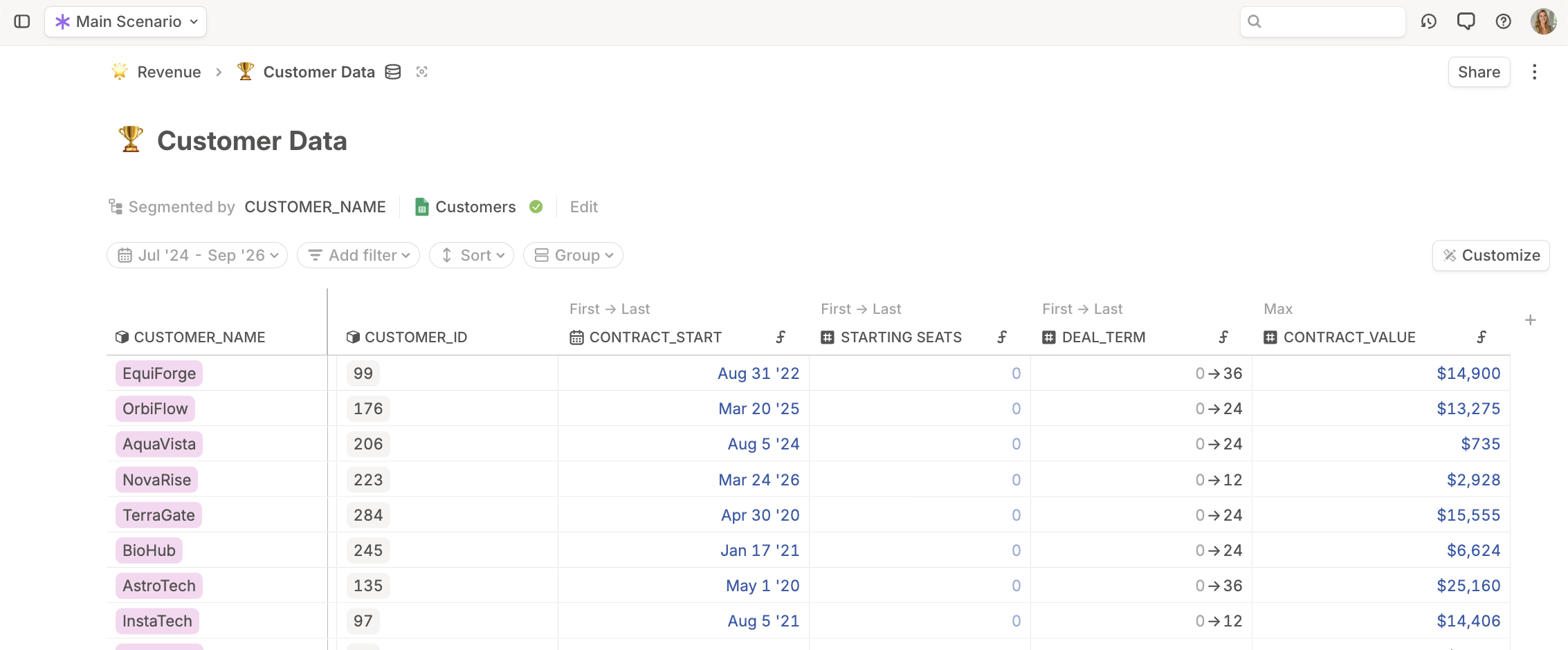Open formula icon for DEAL_TERM
1568x650 pixels.
pyautogui.click(x=1223, y=337)
